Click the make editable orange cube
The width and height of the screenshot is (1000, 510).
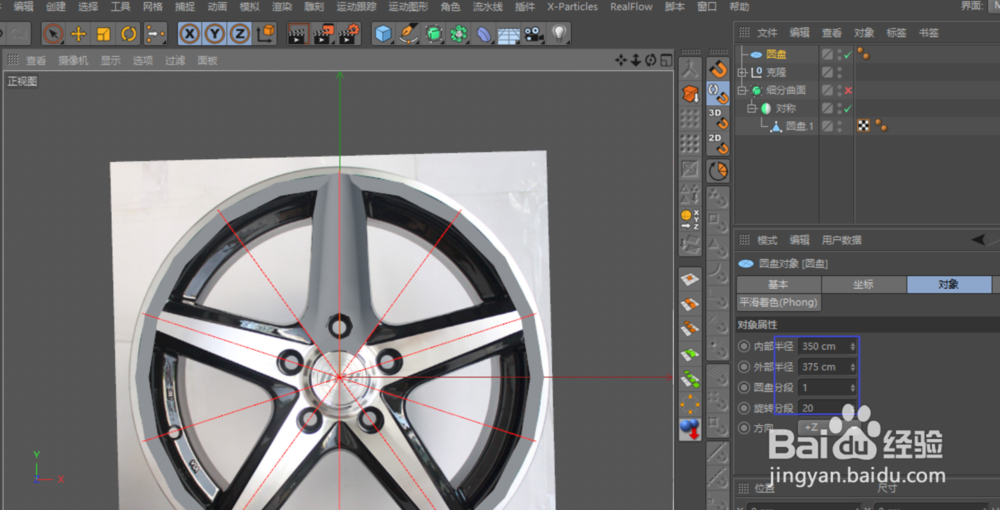coord(690,94)
